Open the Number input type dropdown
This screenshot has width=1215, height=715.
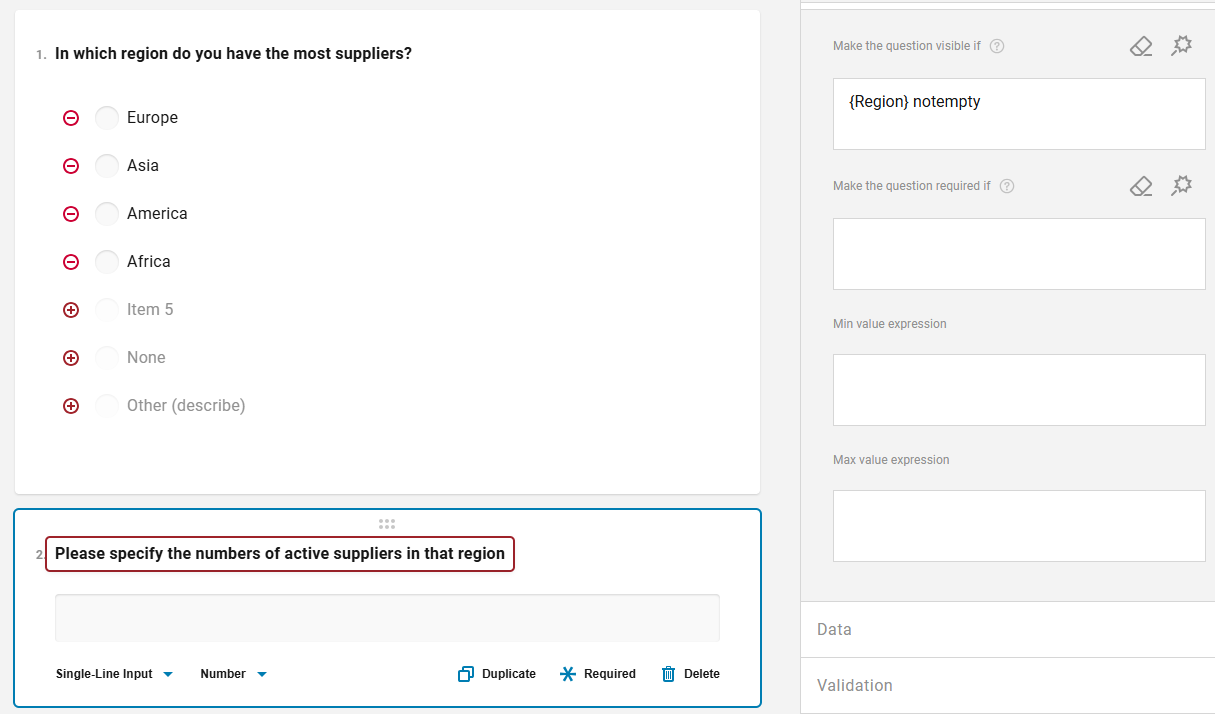click(x=233, y=674)
